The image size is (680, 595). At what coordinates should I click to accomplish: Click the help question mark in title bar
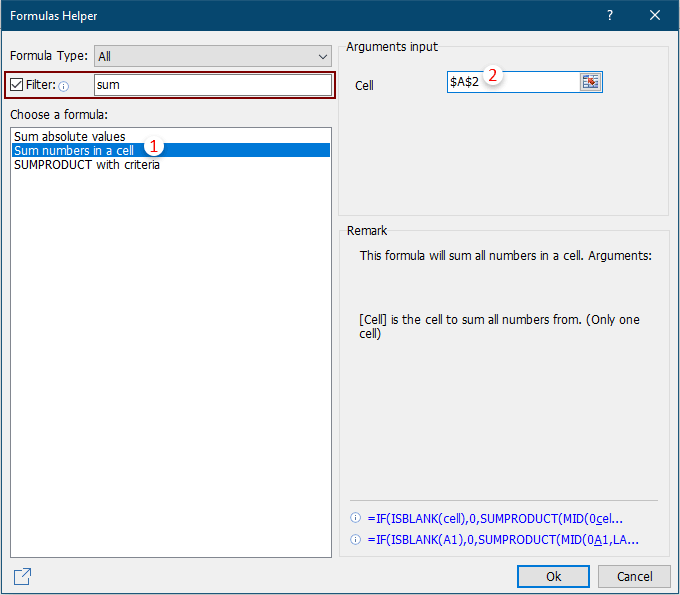point(610,16)
